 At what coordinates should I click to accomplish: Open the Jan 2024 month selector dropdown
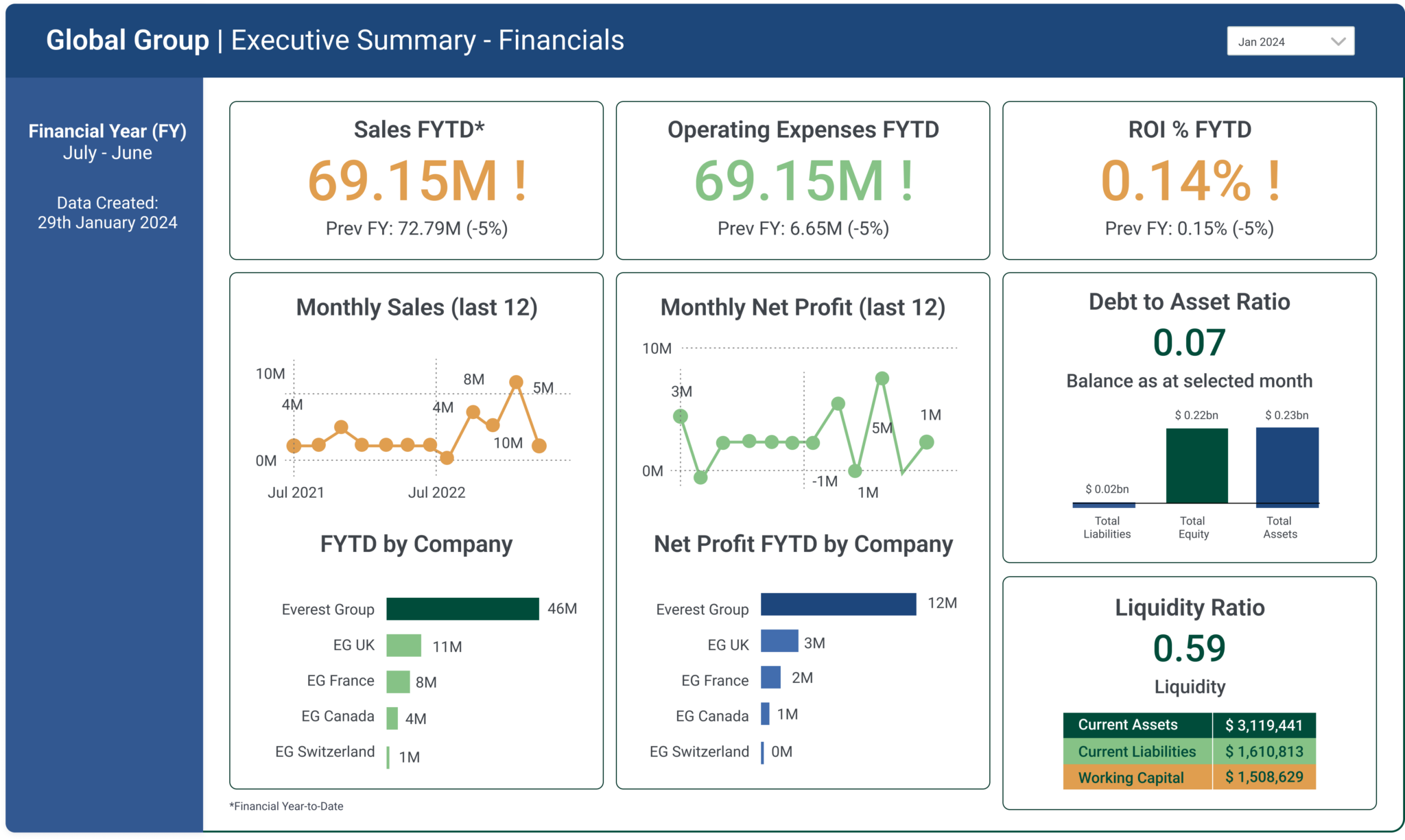pos(1290,40)
